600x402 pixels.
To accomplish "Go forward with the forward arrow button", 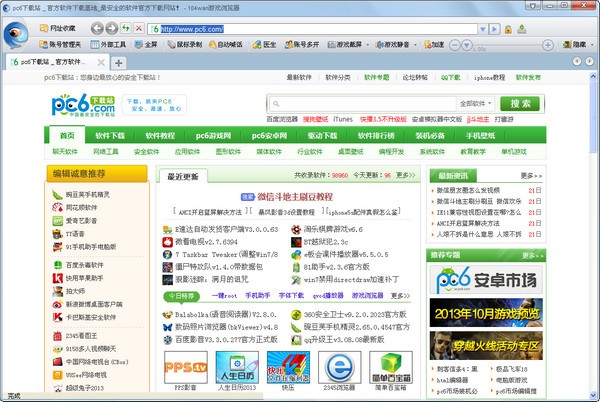I will pos(111,28).
